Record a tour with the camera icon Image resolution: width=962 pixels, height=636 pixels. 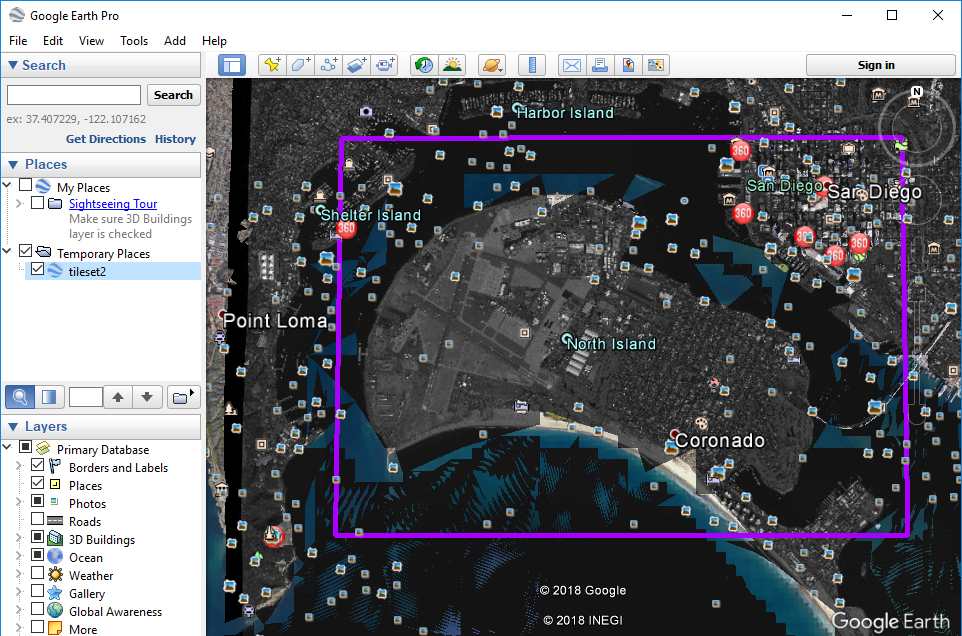coord(385,65)
